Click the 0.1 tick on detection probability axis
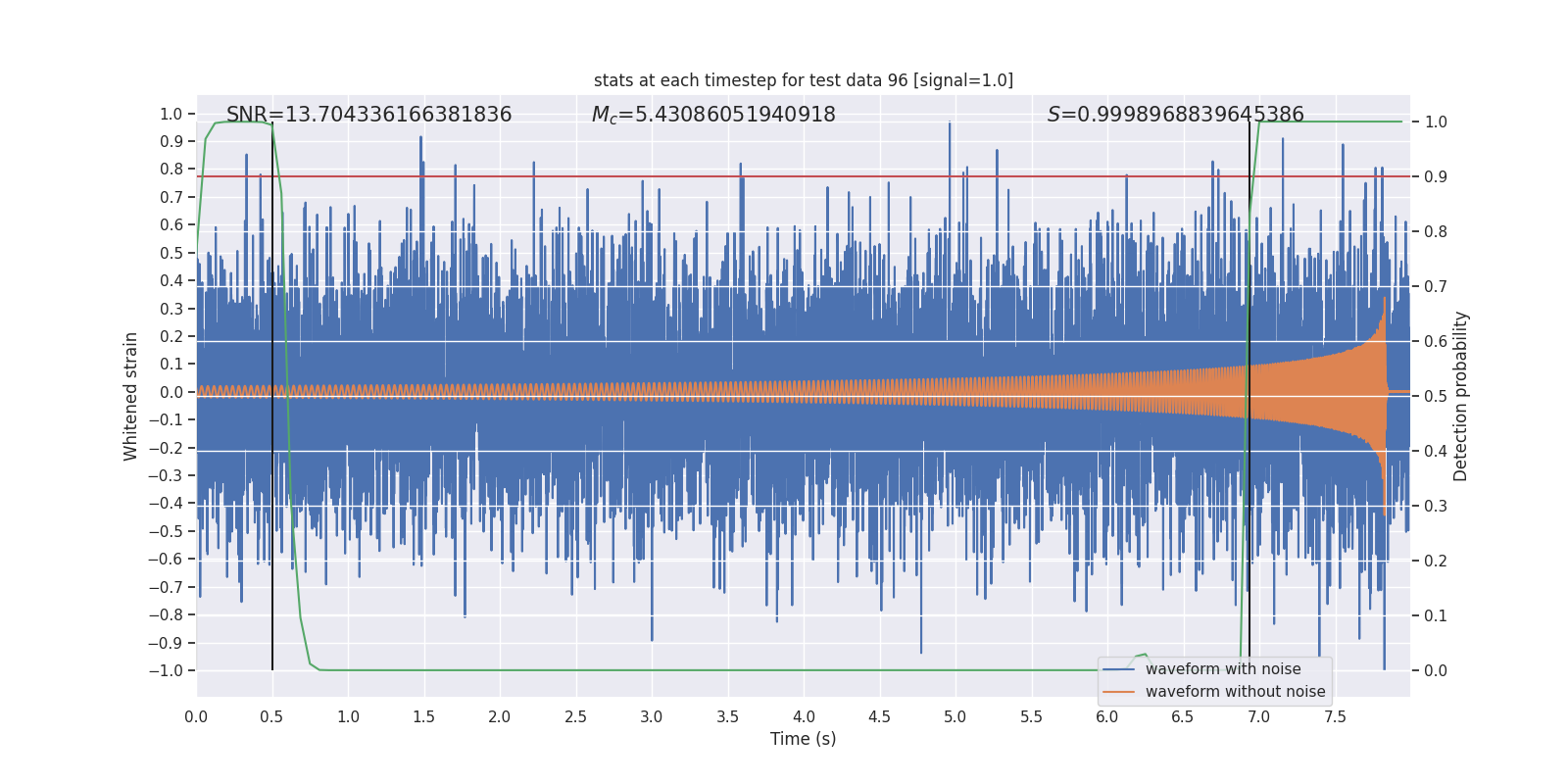The width and height of the screenshot is (1568, 784). pyautogui.click(x=1436, y=616)
